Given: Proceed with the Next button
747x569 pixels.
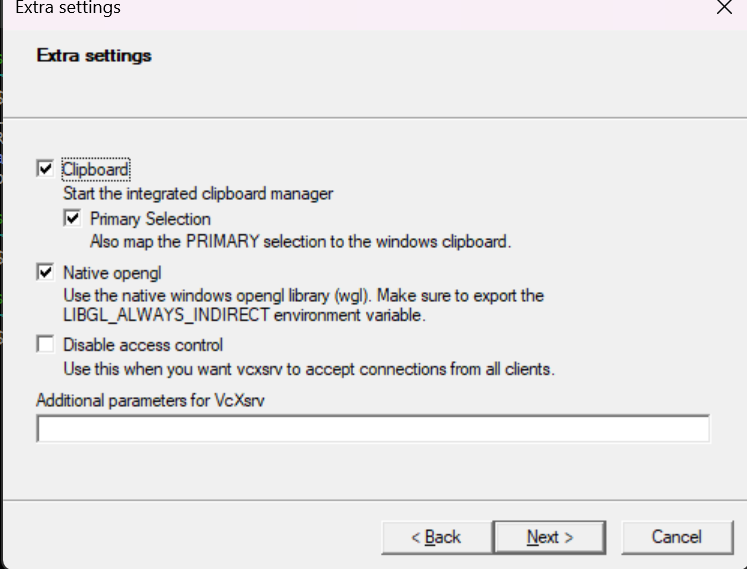Looking at the screenshot, I should coord(549,537).
